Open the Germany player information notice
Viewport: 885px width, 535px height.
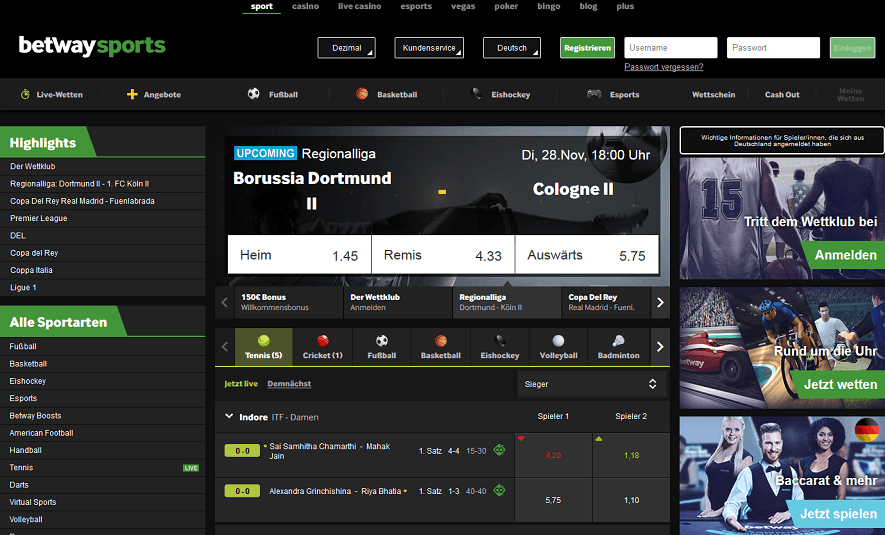pos(782,141)
